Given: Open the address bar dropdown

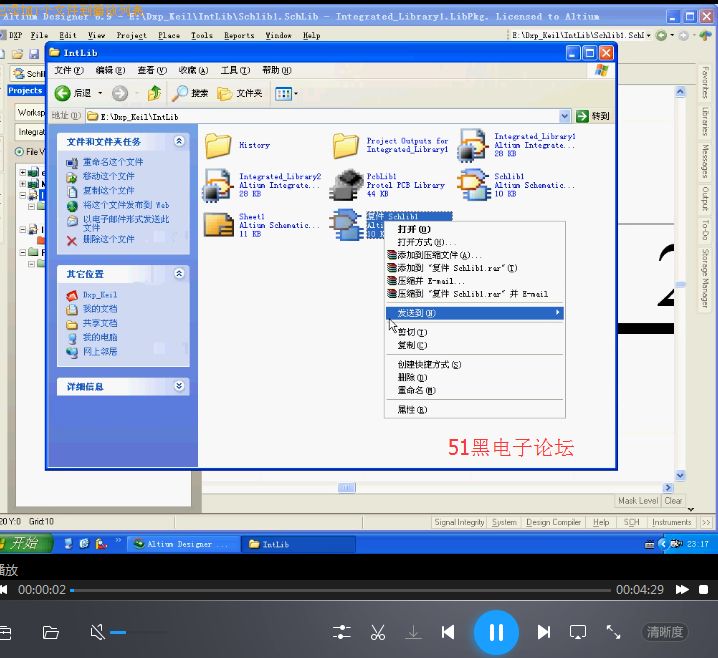Looking at the screenshot, I should pos(565,116).
